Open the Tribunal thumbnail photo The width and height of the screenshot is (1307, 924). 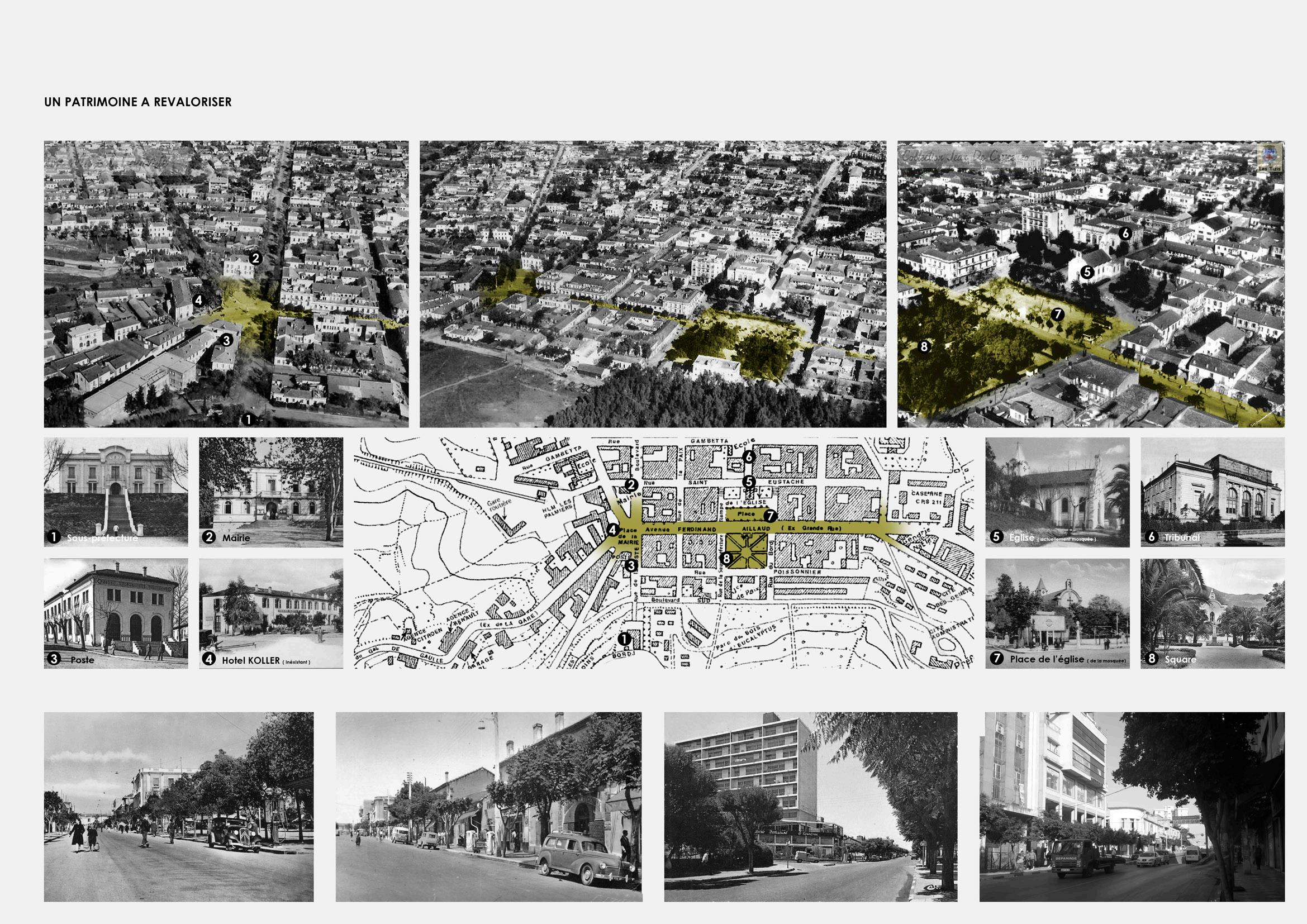[1213, 492]
